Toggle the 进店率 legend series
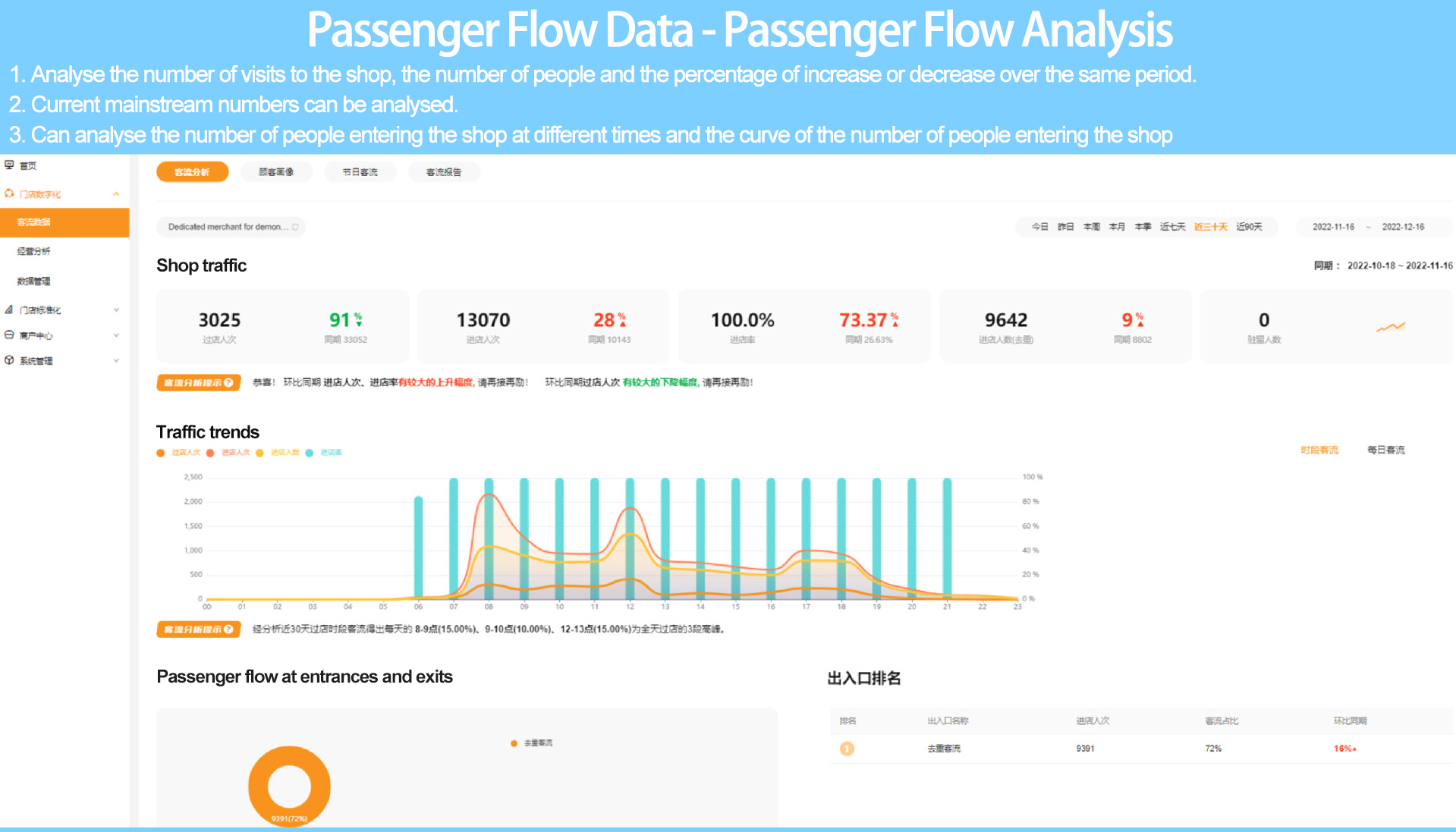1456x832 pixels. click(x=324, y=453)
